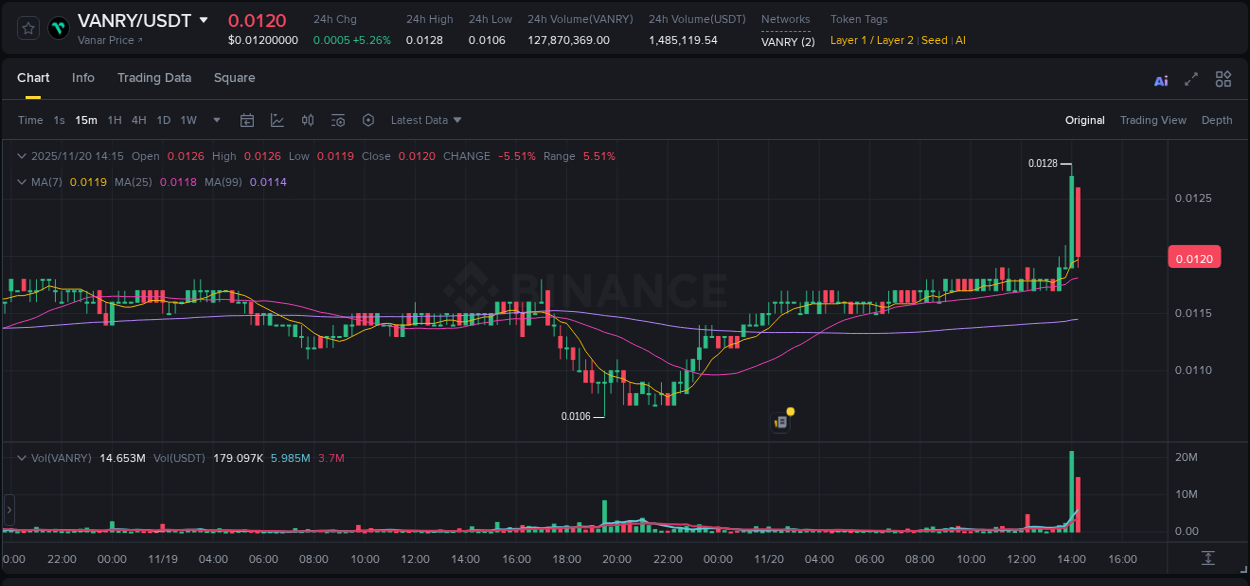Collapse the moving averages row chevron

(x=21, y=181)
